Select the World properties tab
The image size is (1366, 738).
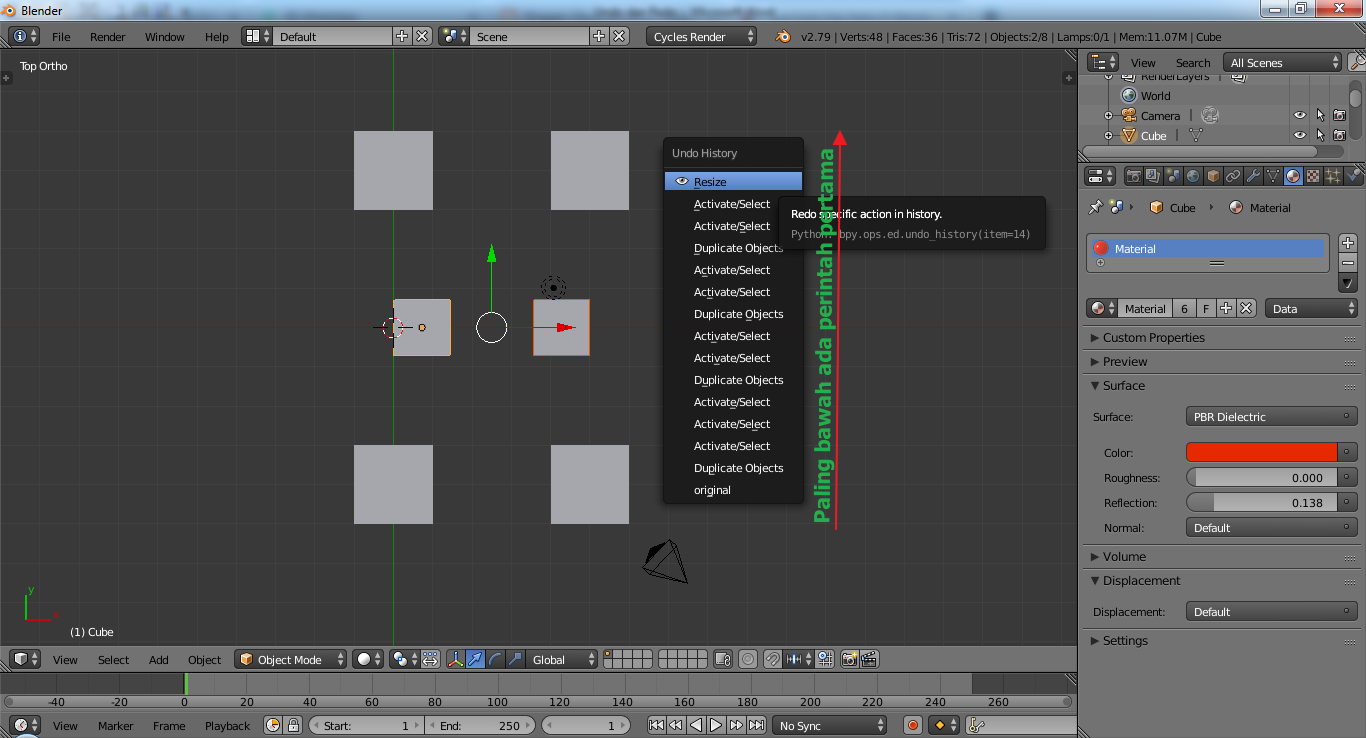click(x=1192, y=175)
